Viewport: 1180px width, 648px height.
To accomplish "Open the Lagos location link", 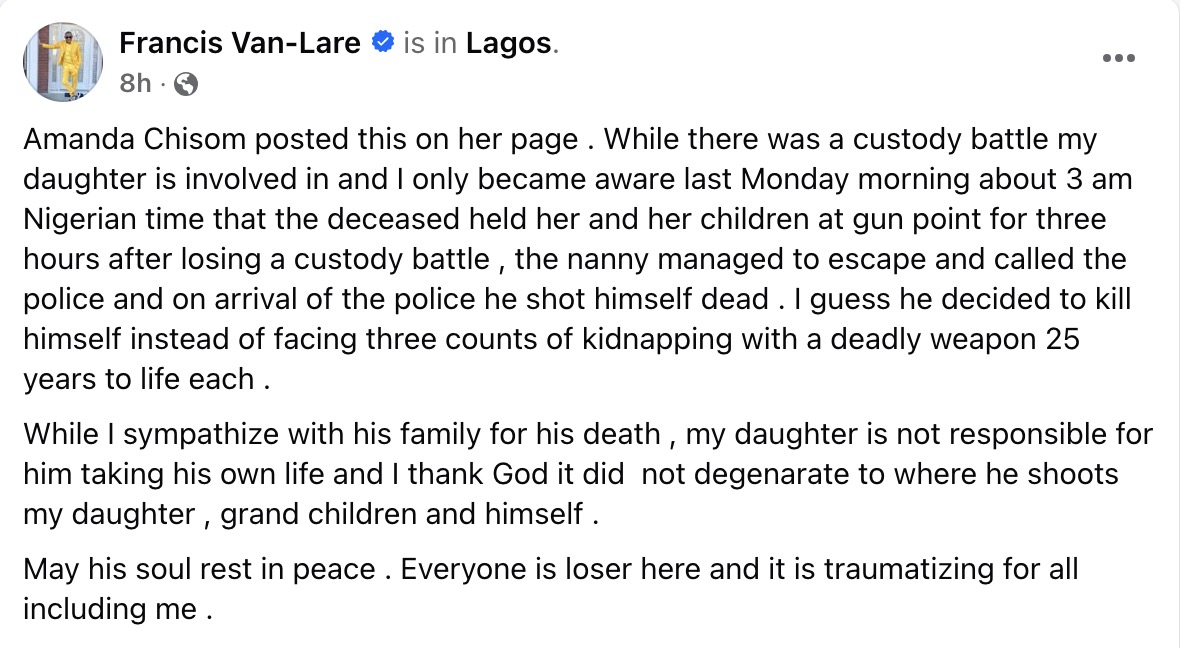I will (x=508, y=44).
